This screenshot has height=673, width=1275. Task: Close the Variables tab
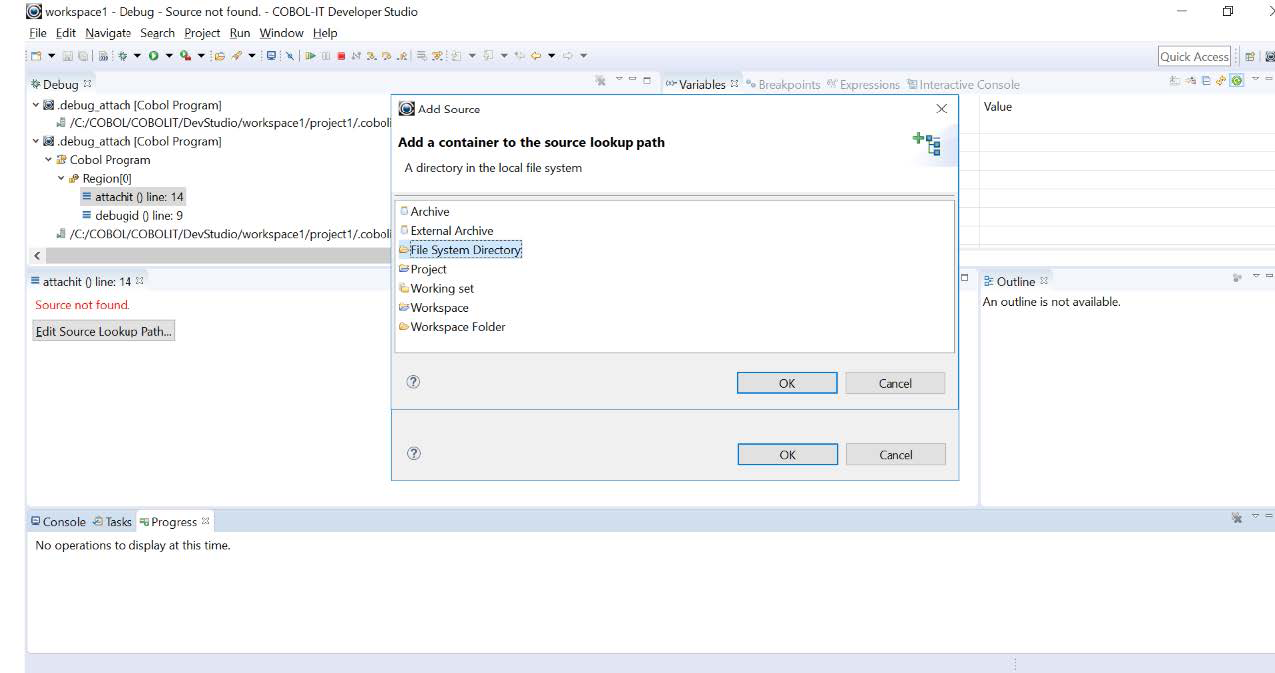click(734, 84)
